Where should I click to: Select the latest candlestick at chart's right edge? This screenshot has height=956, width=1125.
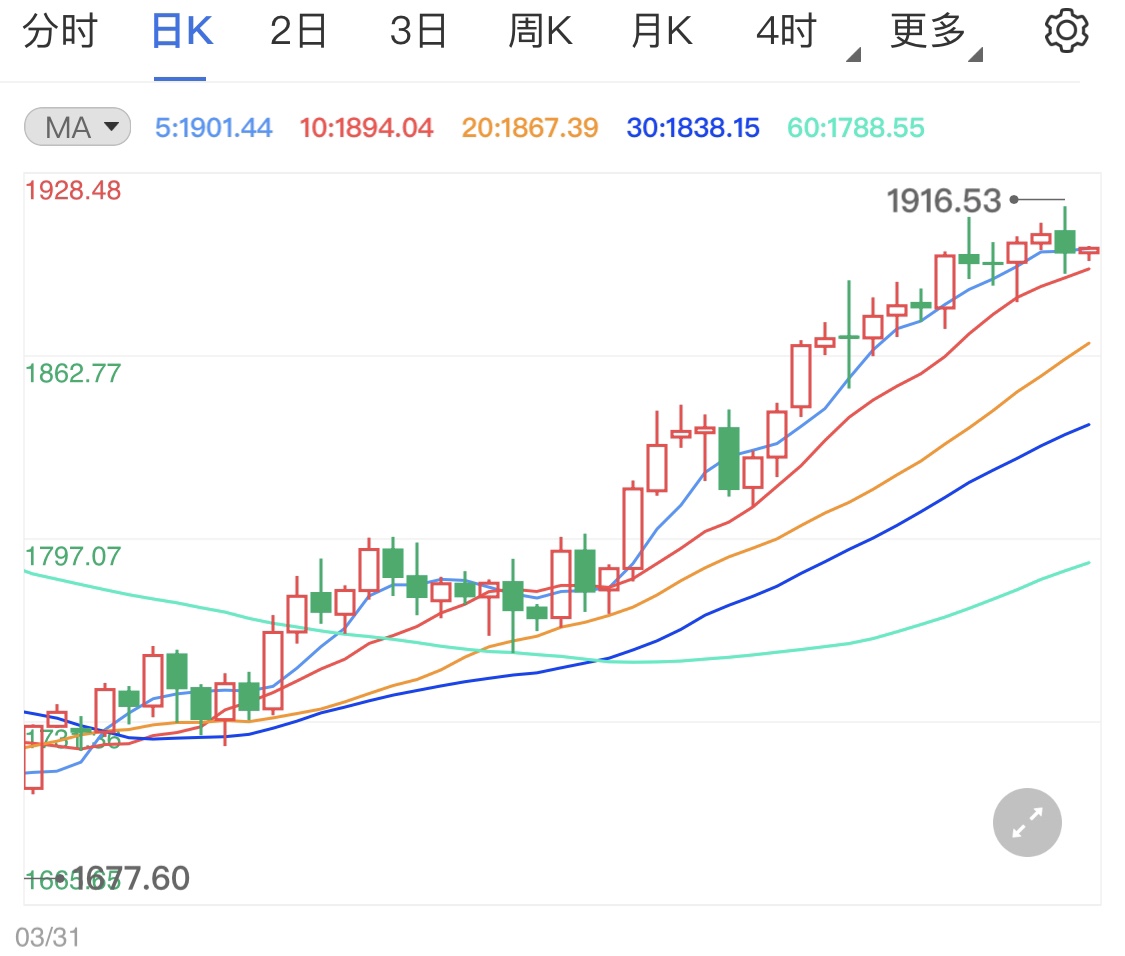tap(1088, 251)
